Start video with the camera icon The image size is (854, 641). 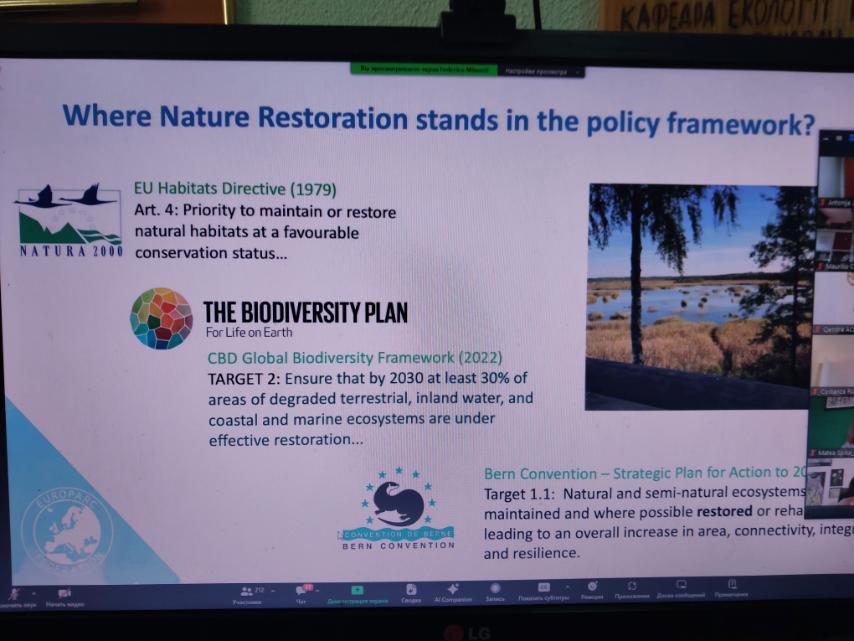click(63, 594)
